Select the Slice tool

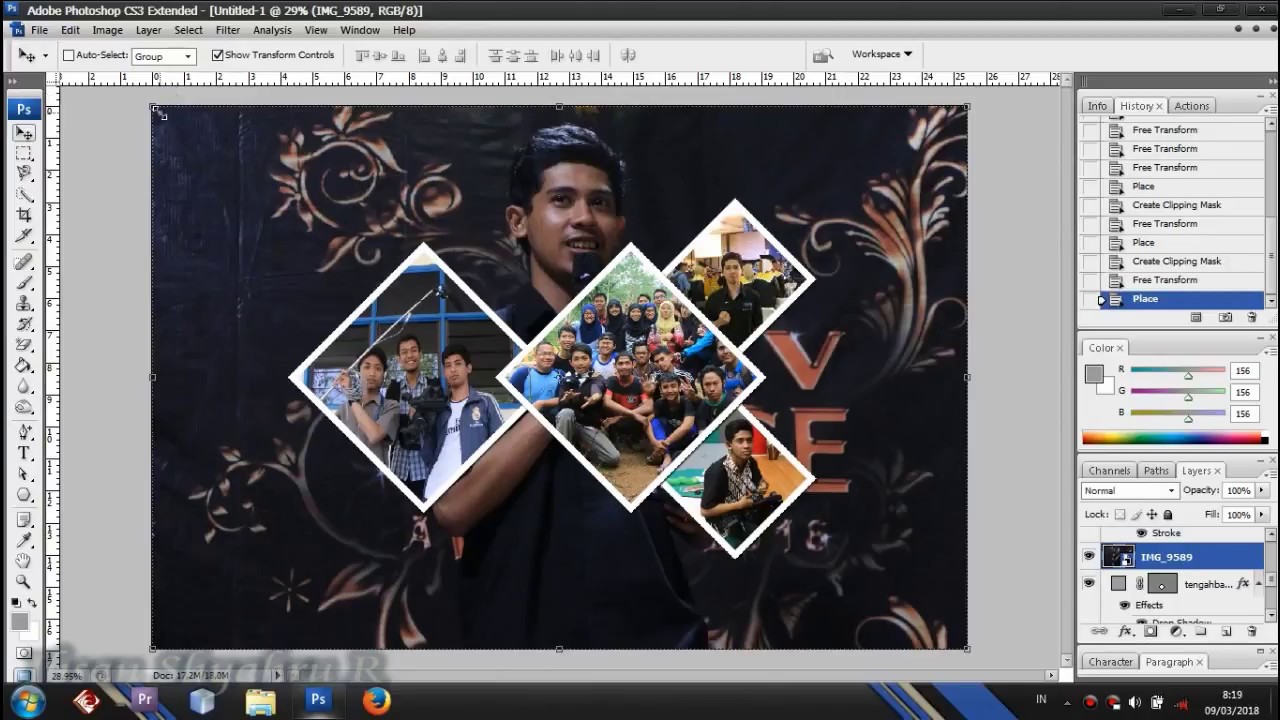(24, 235)
